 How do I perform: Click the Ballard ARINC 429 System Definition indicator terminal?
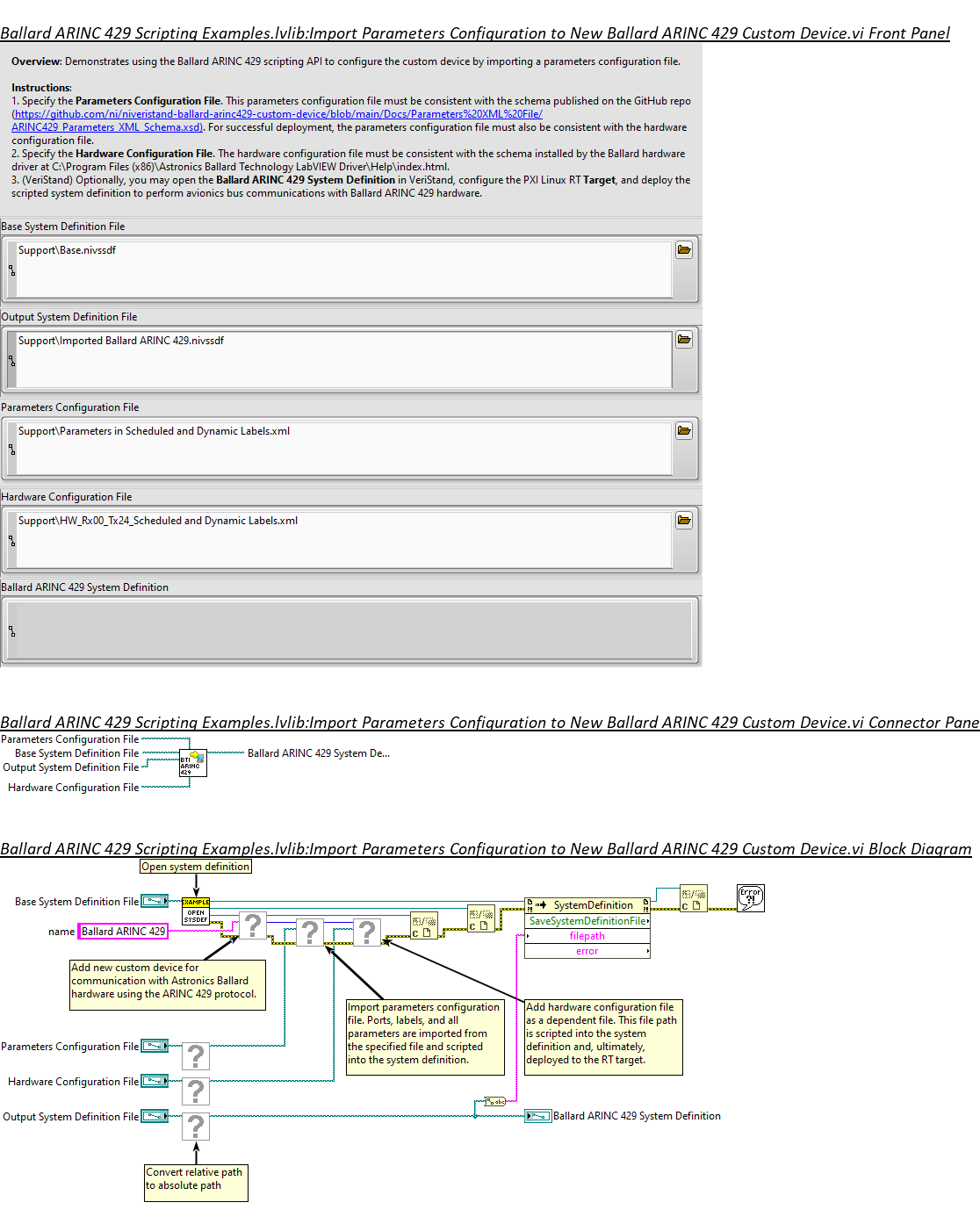pyautogui.click(x=538, y=1116)
